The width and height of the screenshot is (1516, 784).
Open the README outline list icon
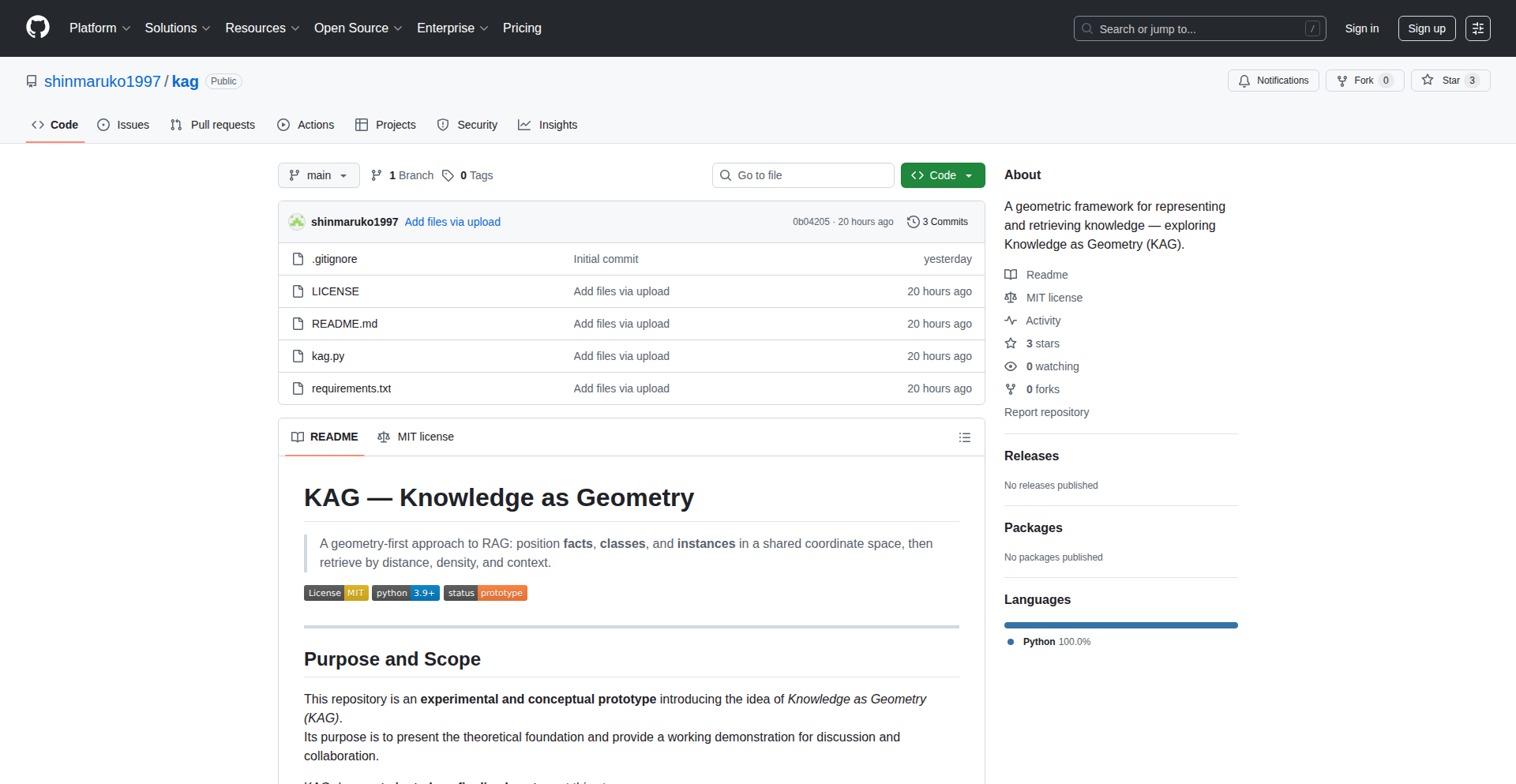pyautogui.click(x=964, y=437)
